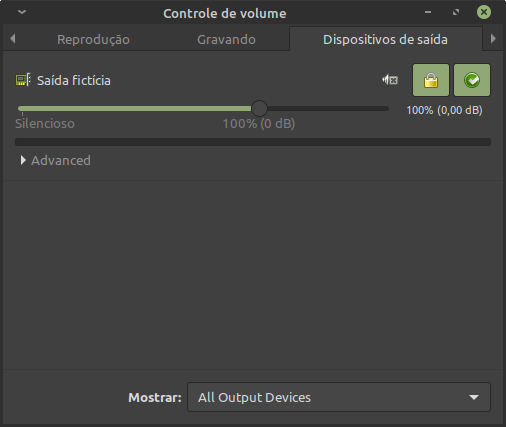
Task: Minimize the Controle de volume window
Action: tap(428, 12)
